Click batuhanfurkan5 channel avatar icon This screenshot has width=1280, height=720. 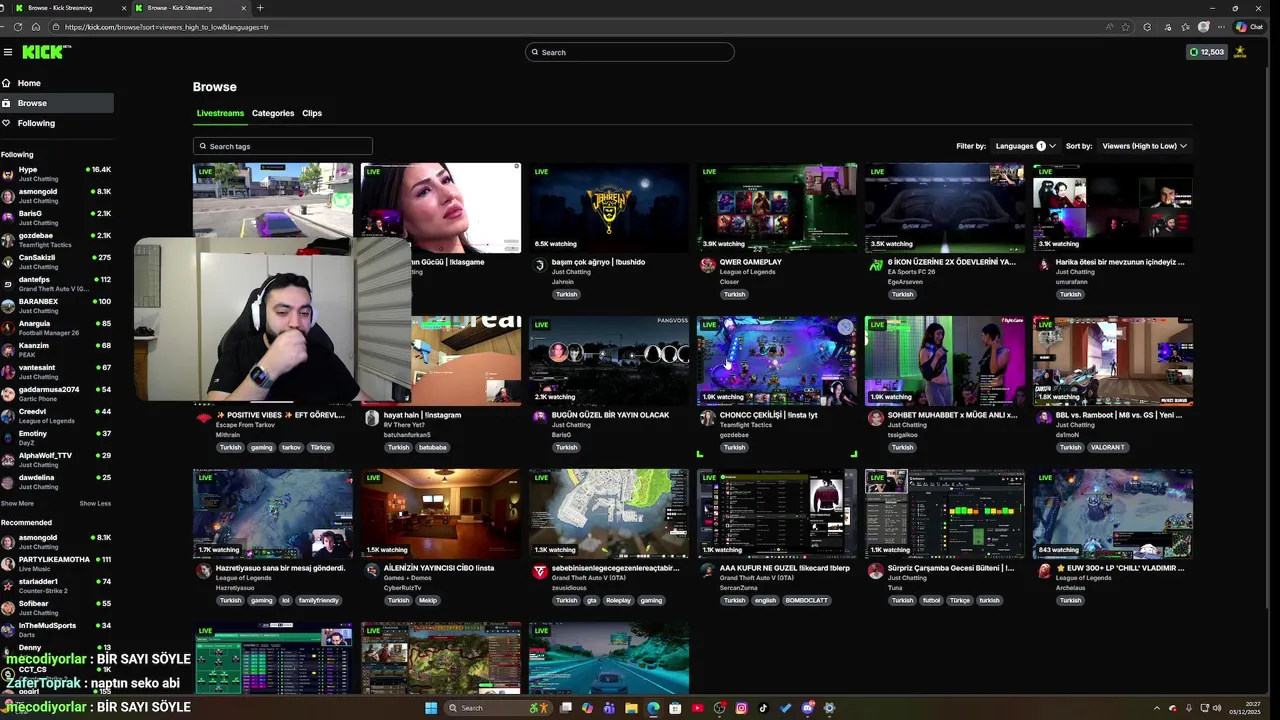pyautogui.click(x=372, y=418)
